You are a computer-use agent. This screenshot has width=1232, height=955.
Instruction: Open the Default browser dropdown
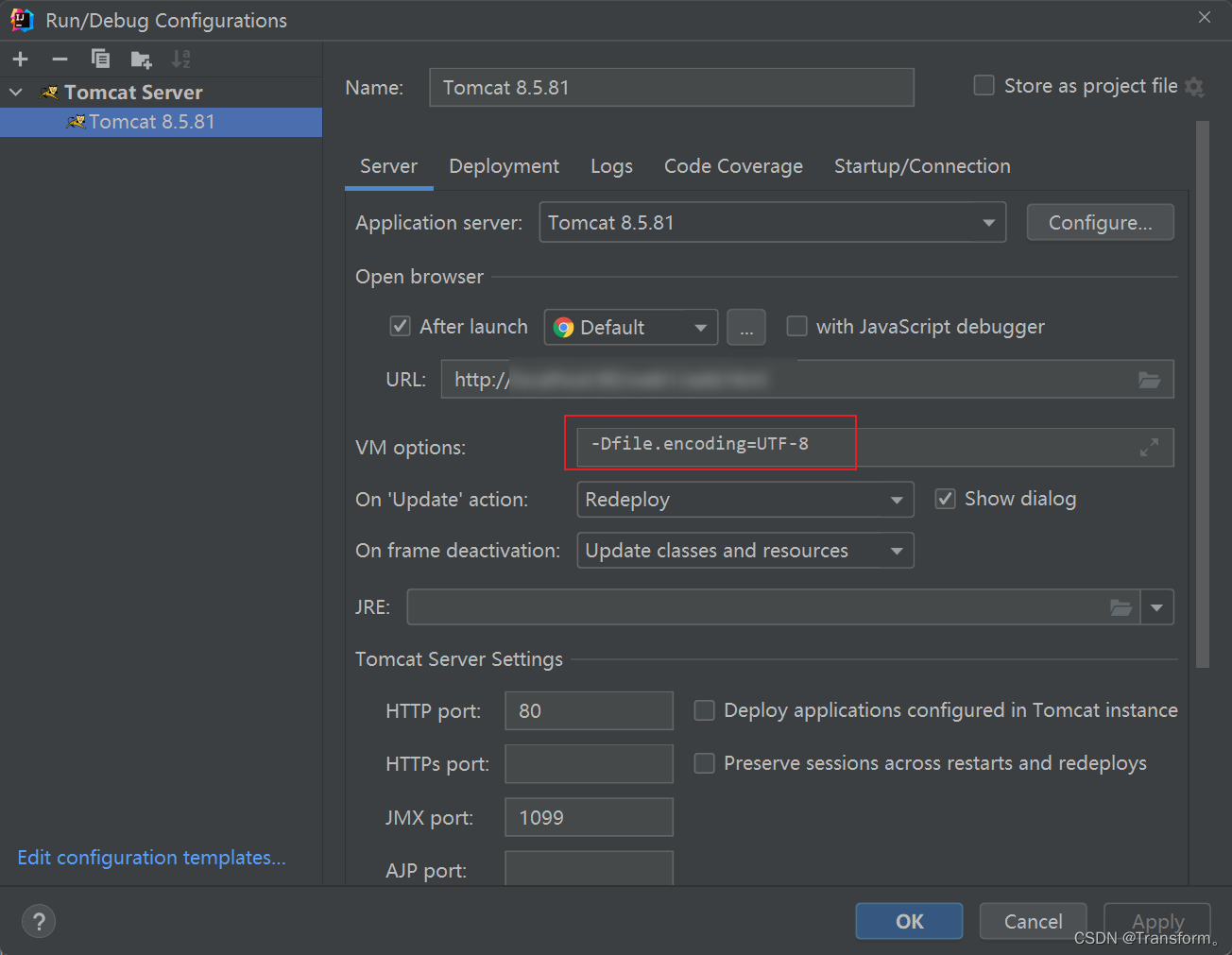(631, 328)
